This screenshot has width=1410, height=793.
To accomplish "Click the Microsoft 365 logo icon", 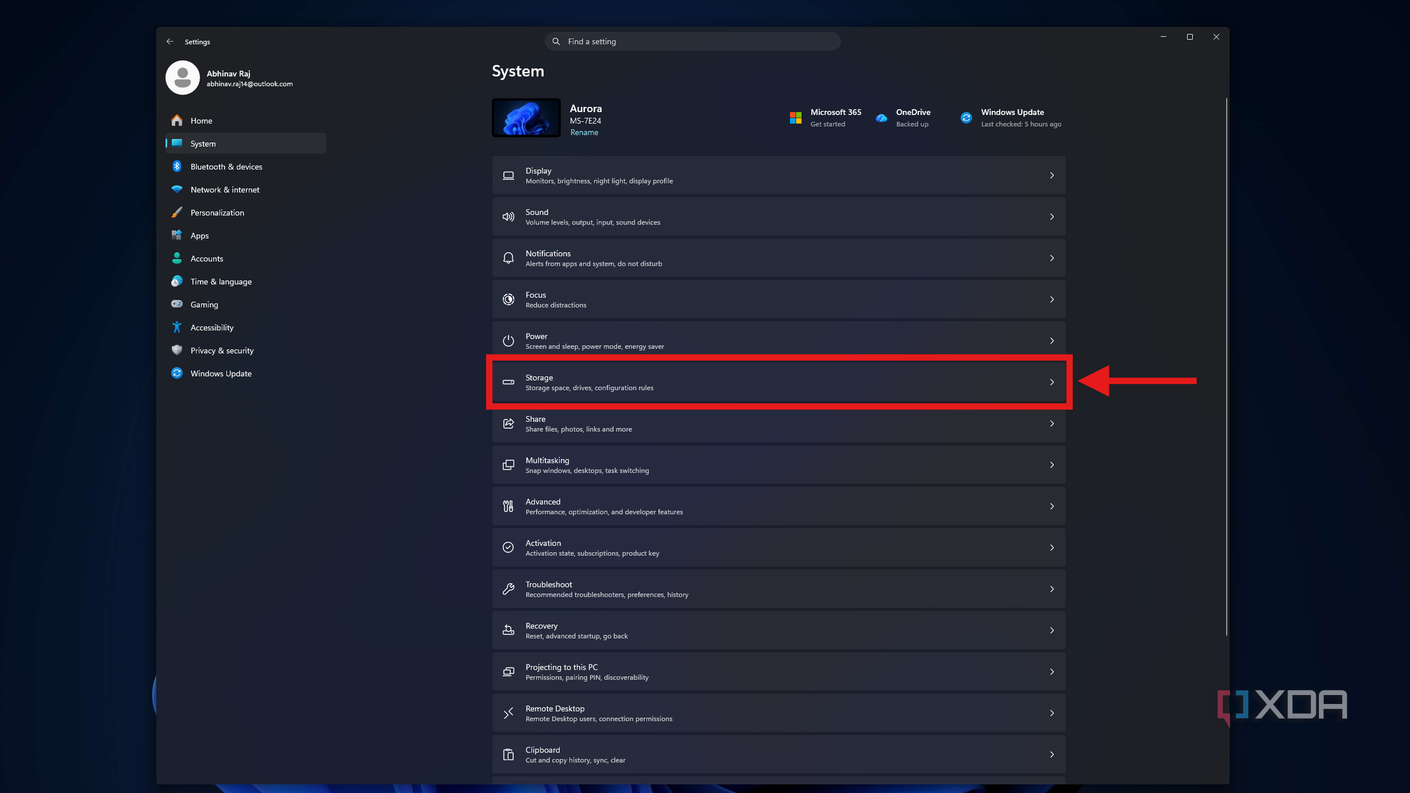I will (796, 118).
